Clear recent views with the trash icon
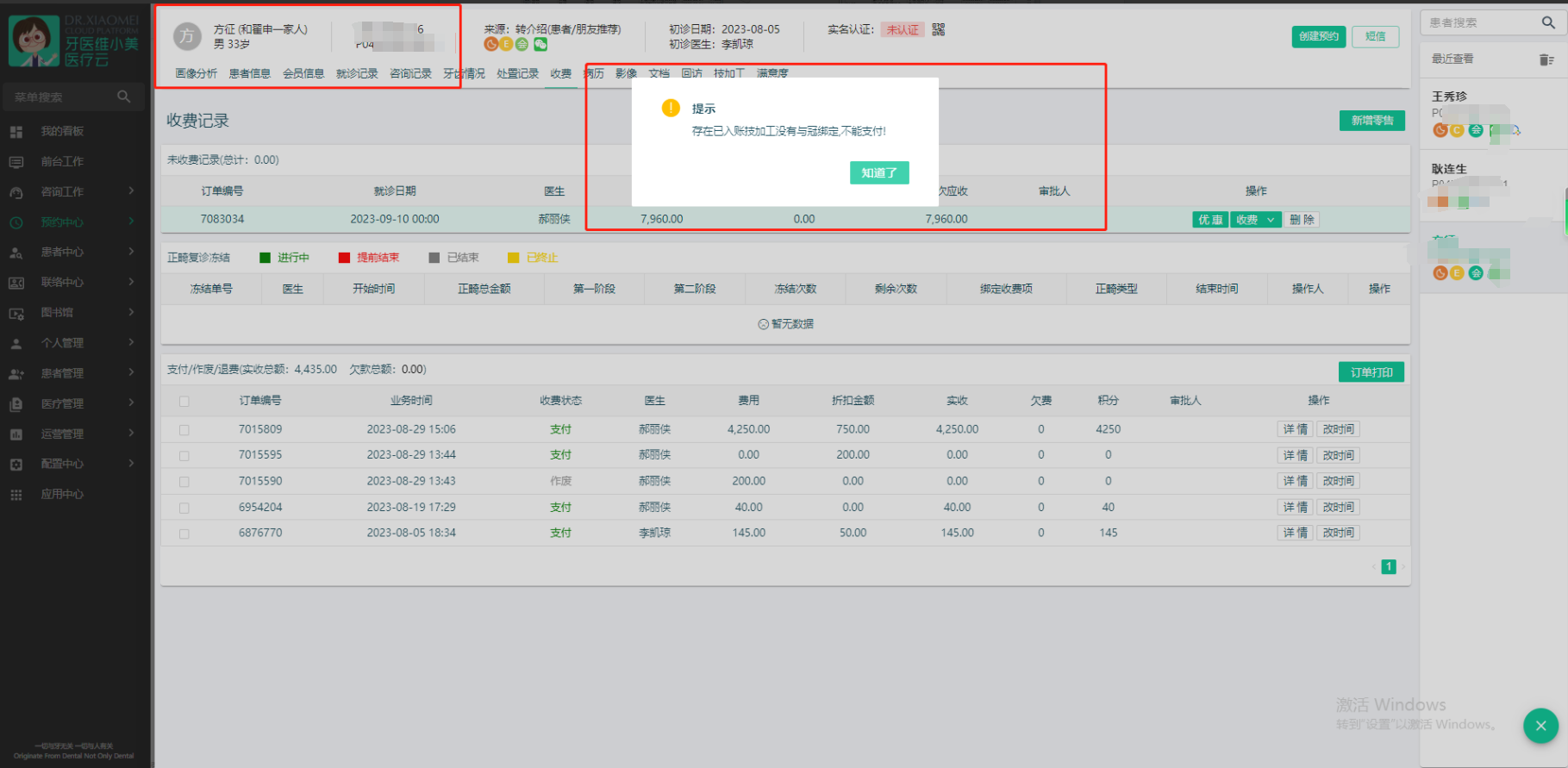Screen dimensions: 1568x768 (x=1546, y=59)
